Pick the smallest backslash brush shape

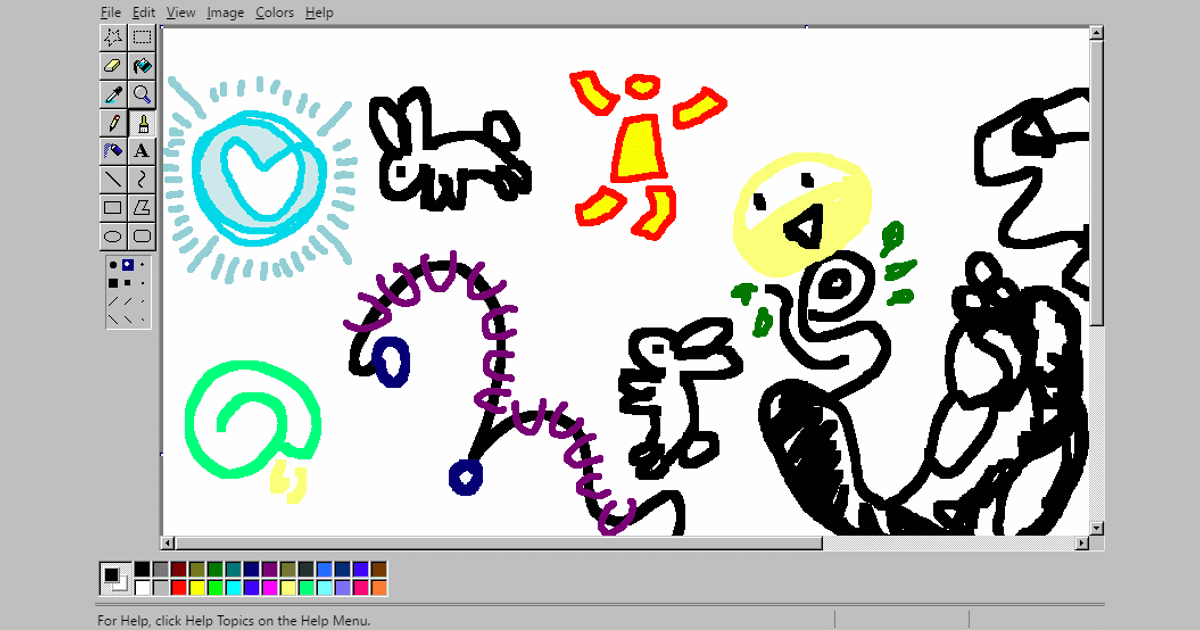pos(142,319)
